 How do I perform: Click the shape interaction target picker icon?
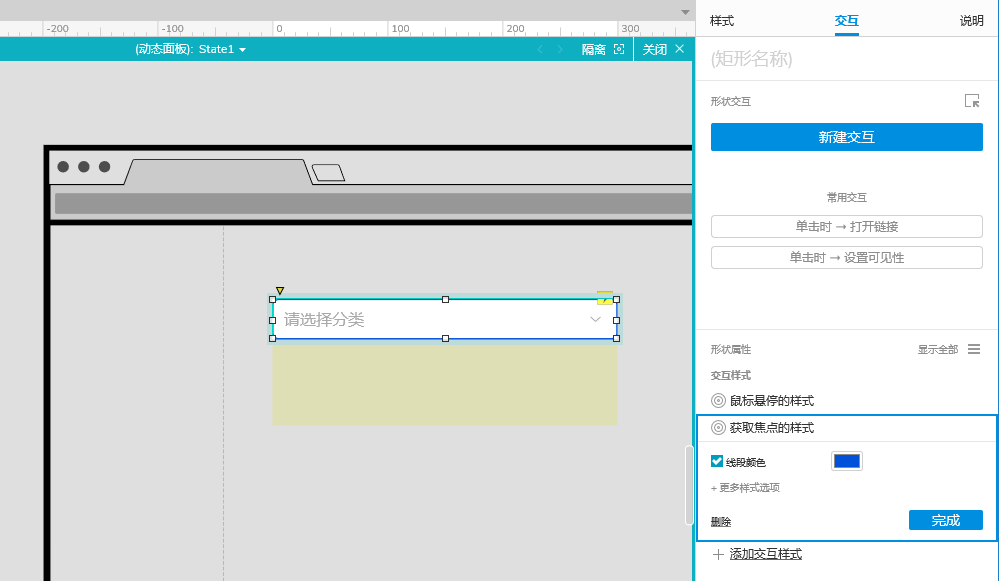click(972, 101)
